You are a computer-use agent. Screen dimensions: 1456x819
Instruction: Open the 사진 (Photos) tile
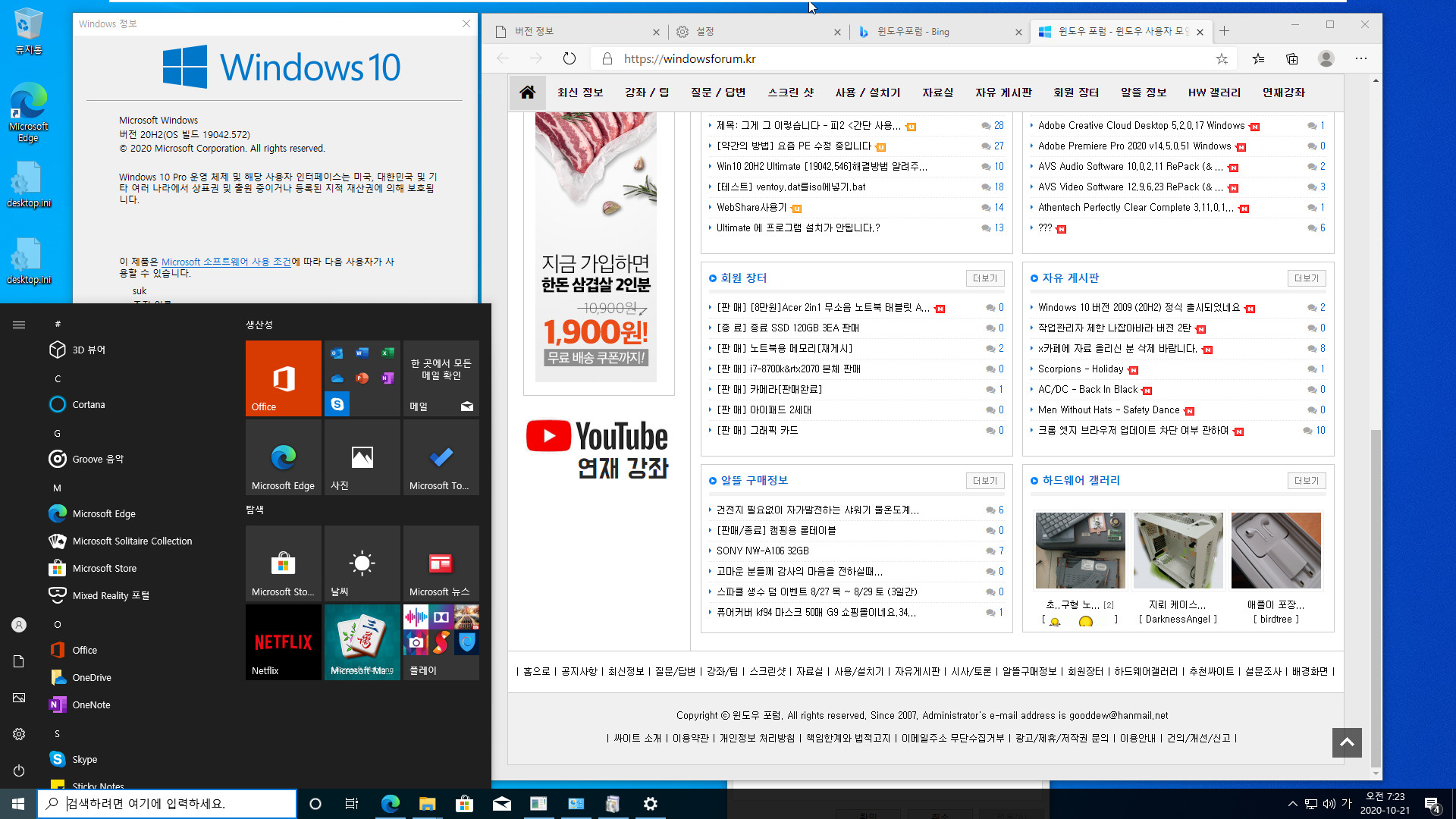tap(362, 457)
